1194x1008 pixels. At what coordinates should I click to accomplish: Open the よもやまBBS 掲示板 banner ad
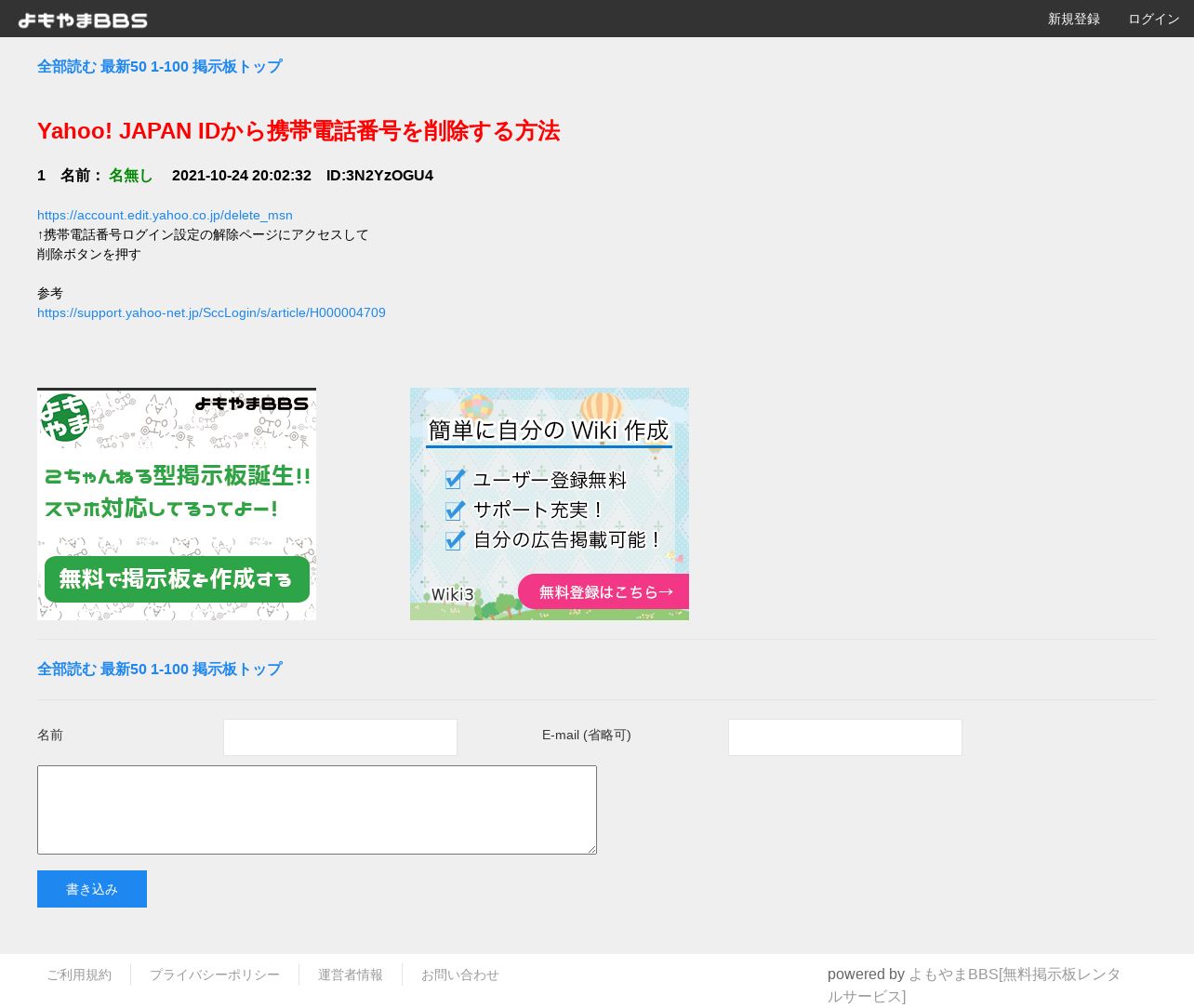point(177,504)
